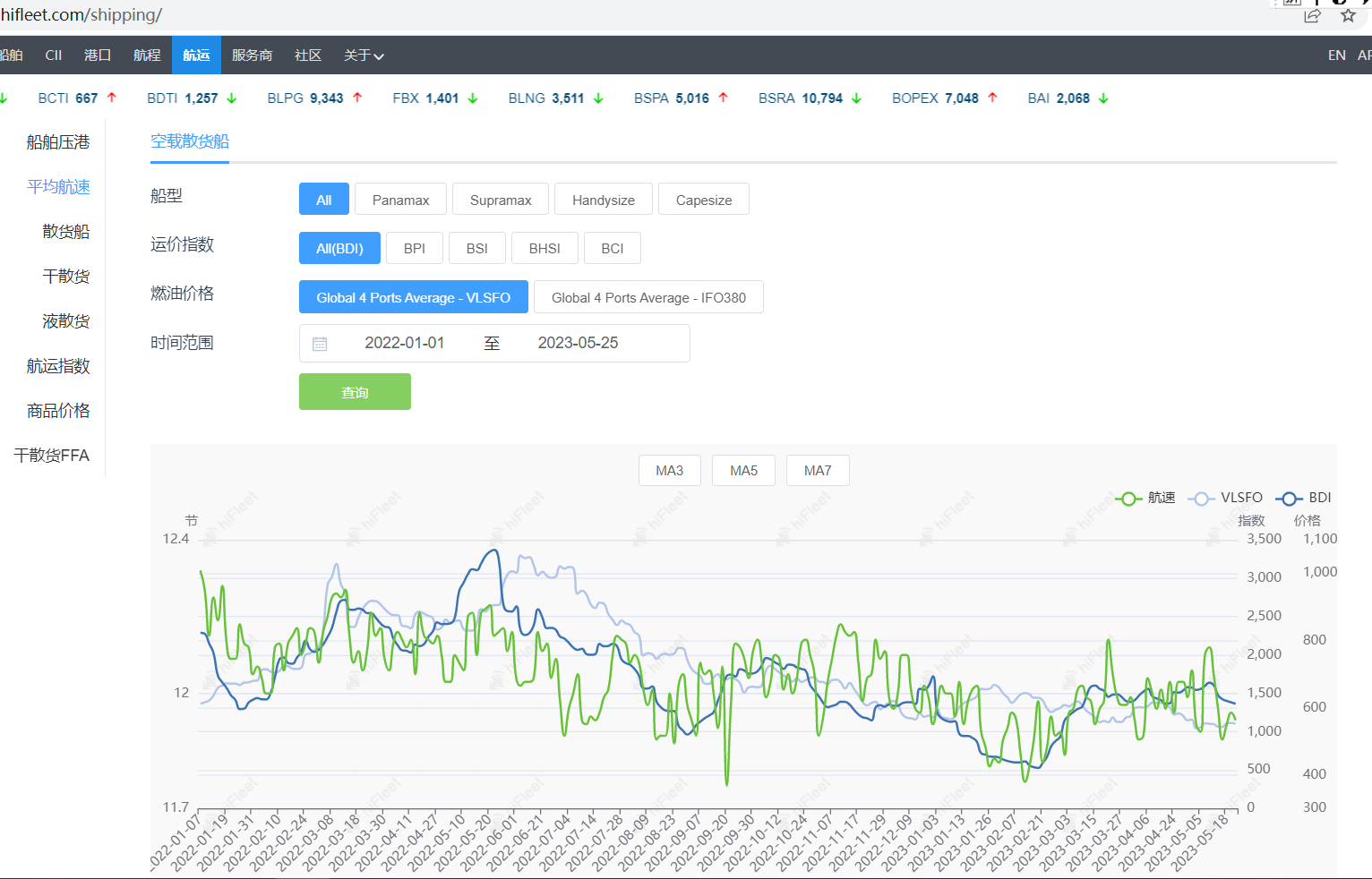Open the end date 2023-05-25 picker
Viewport: 1372px width, 879px height.
pos(578,343)
